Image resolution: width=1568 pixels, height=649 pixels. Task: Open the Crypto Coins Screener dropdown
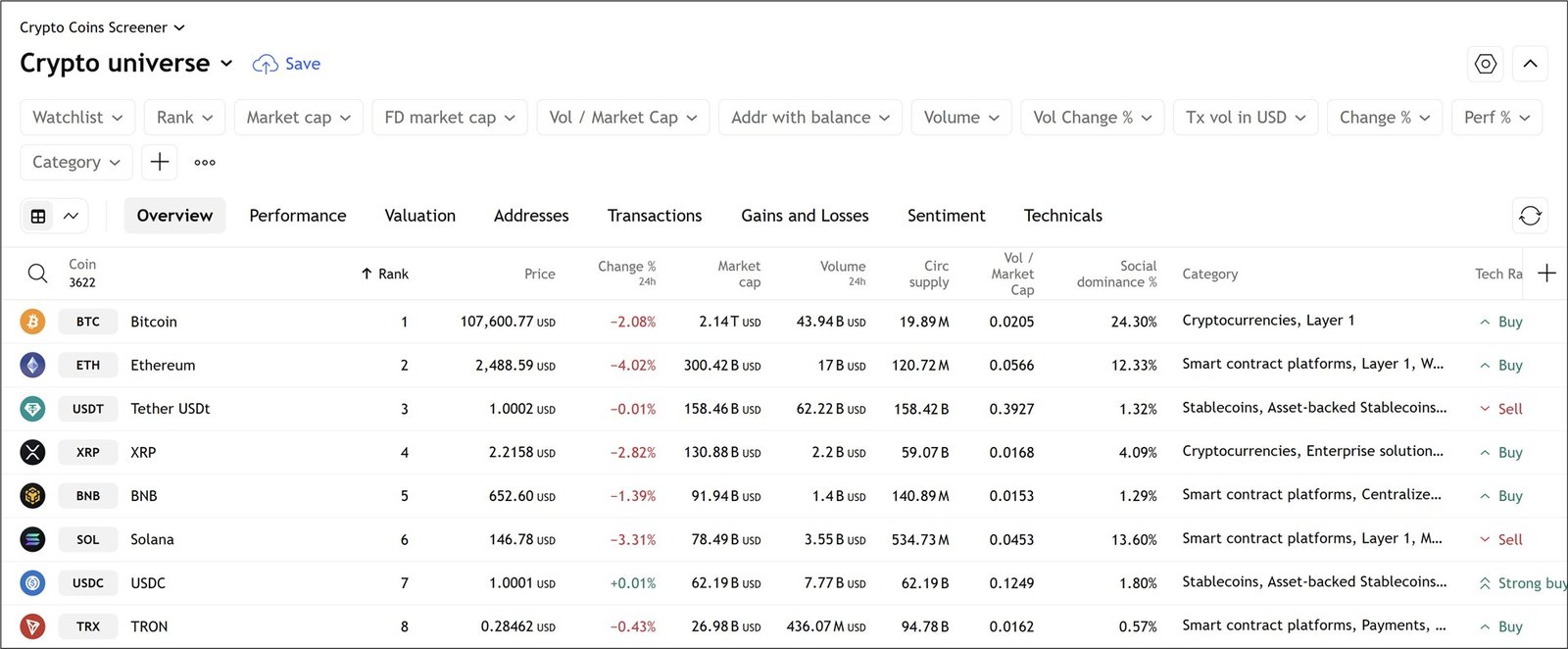click(x=102, y=27)
